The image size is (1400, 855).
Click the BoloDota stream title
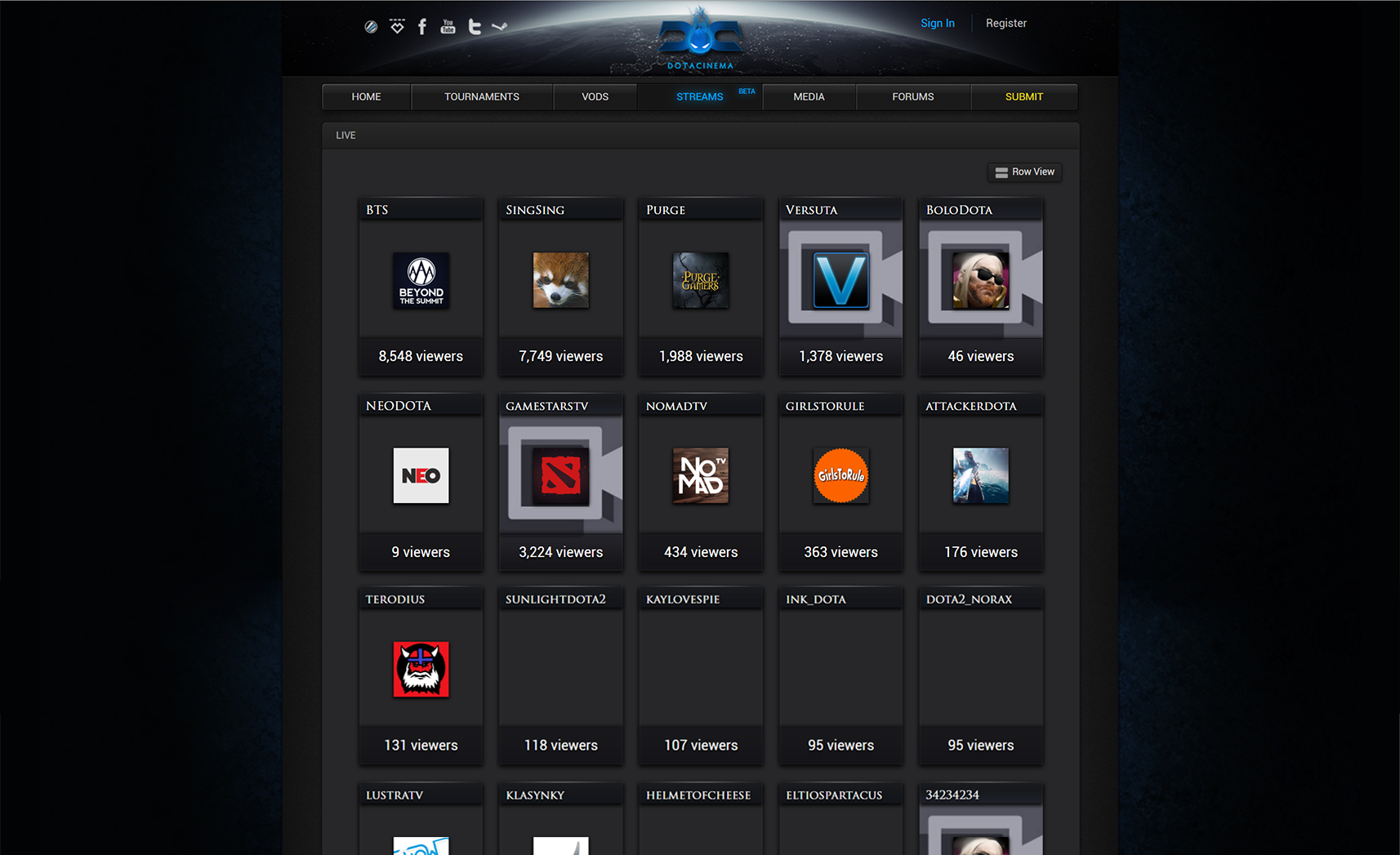click(959, 210)
